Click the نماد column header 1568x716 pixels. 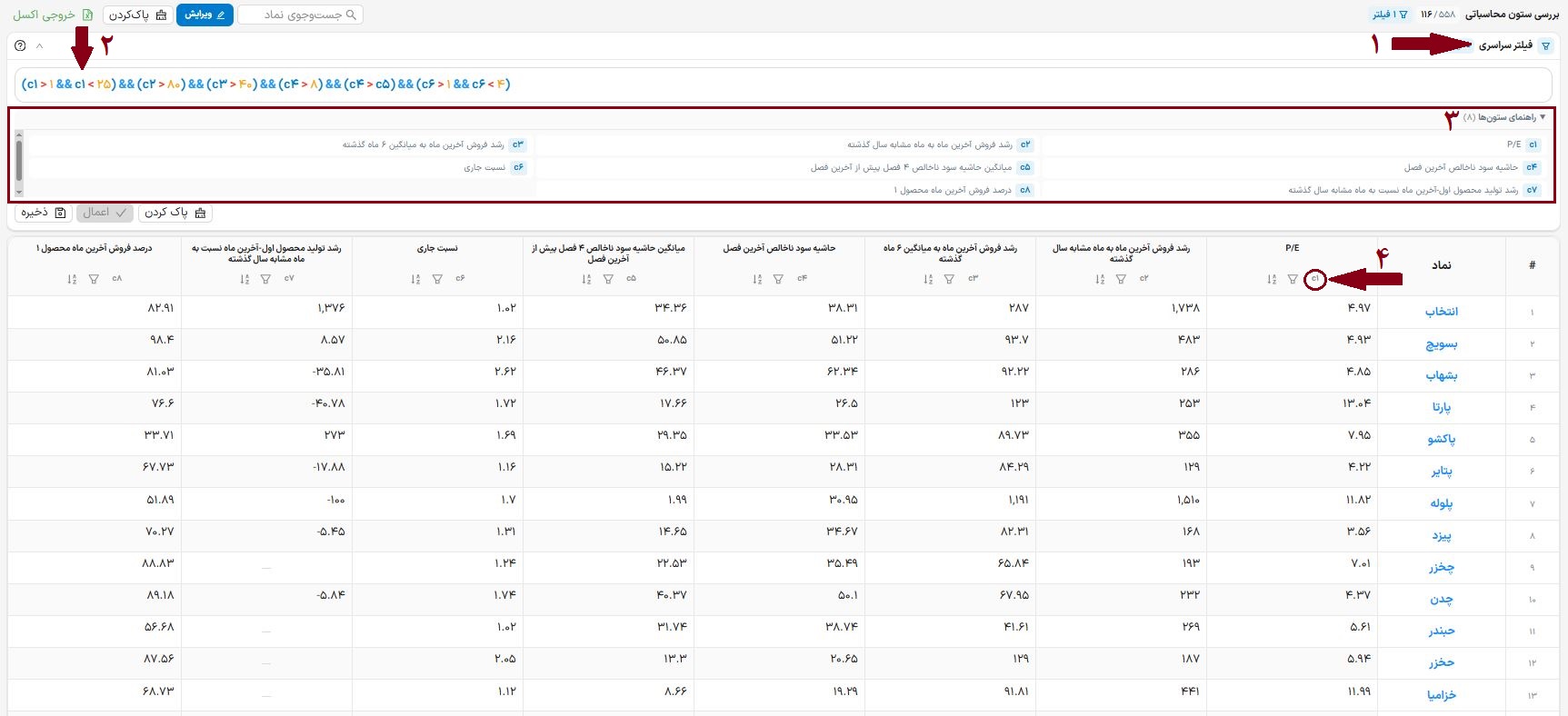pos(1442,265)
